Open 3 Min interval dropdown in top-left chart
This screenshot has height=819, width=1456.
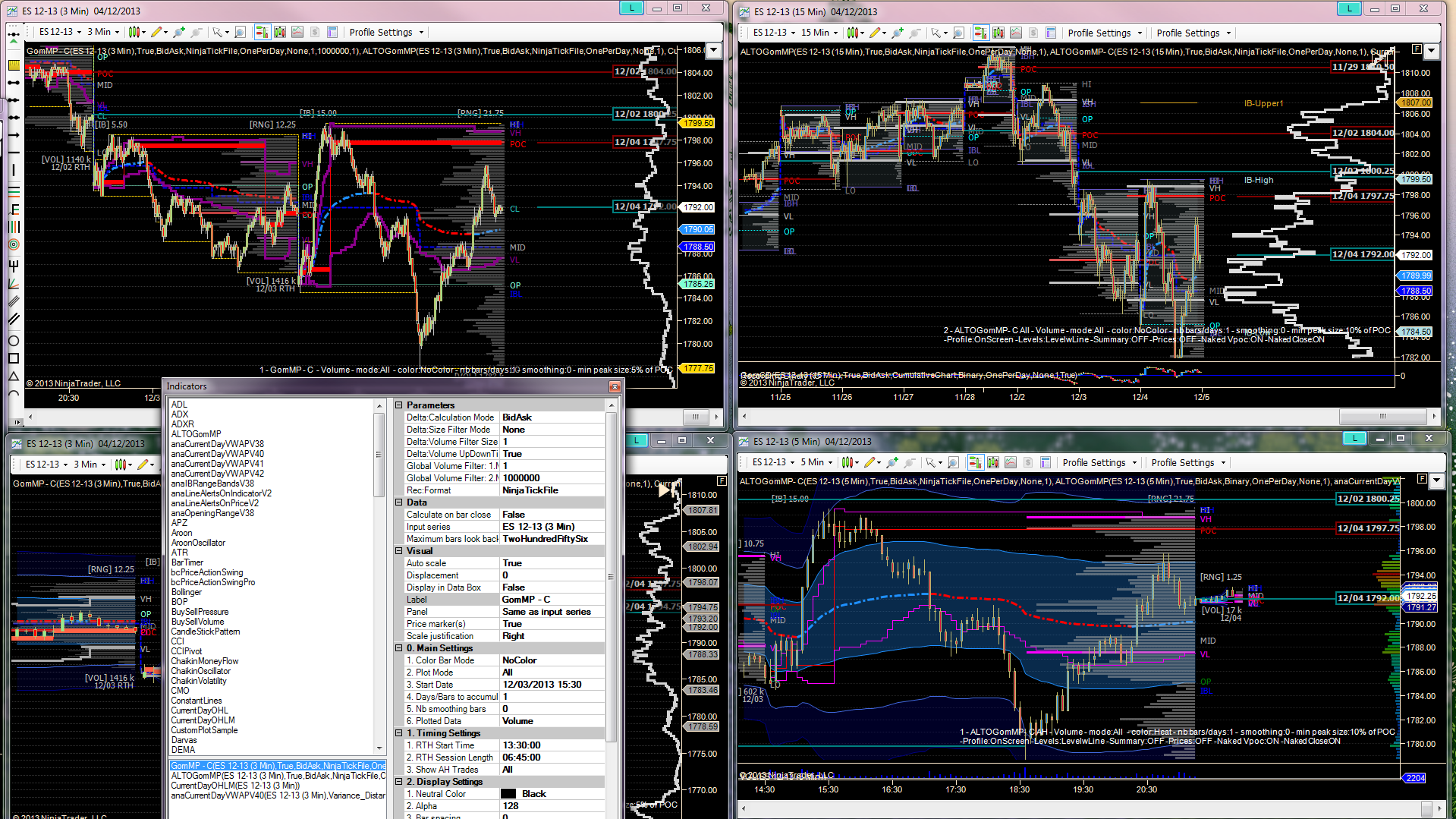click(103, 32)
